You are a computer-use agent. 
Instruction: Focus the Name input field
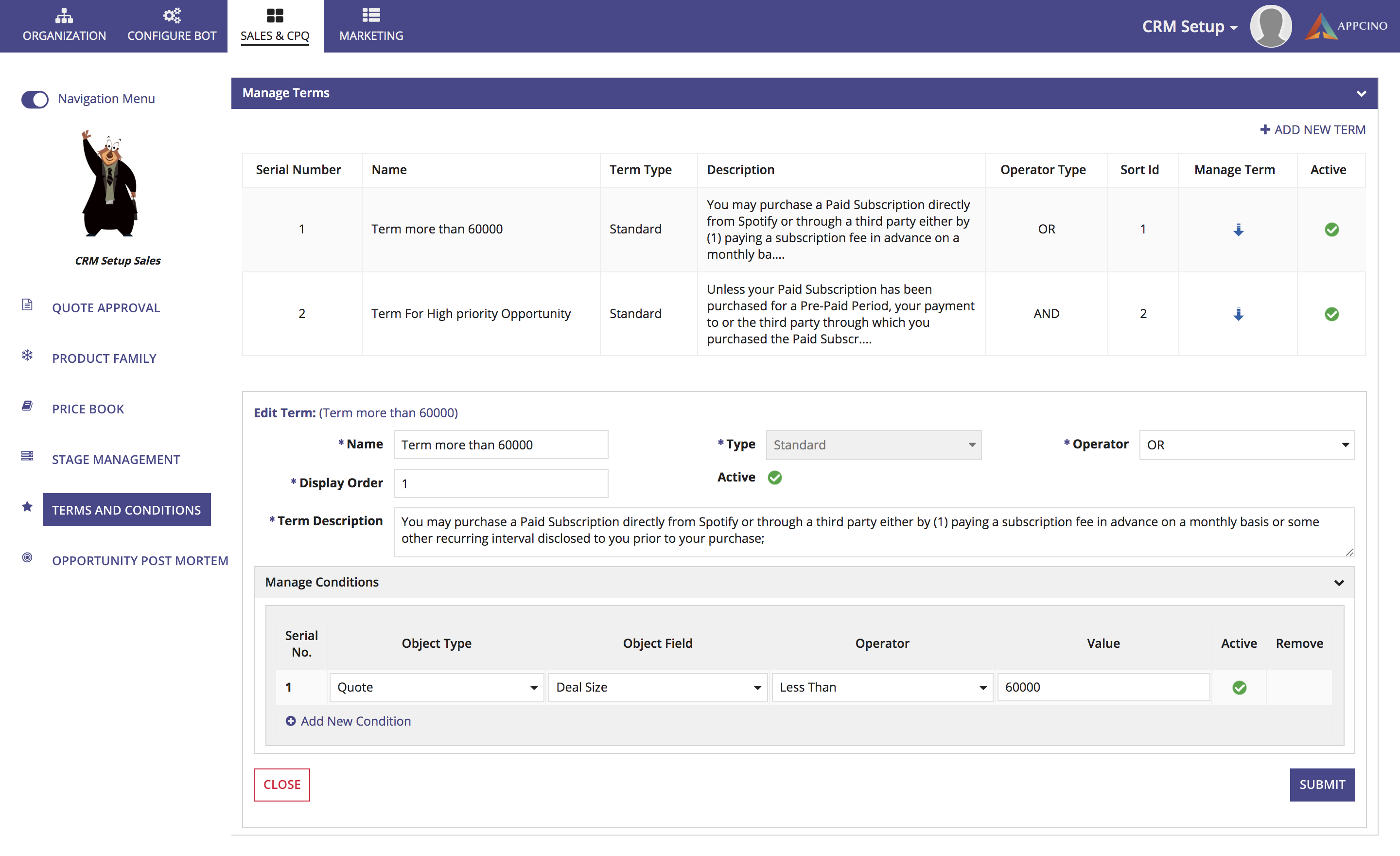pos(501,445)
